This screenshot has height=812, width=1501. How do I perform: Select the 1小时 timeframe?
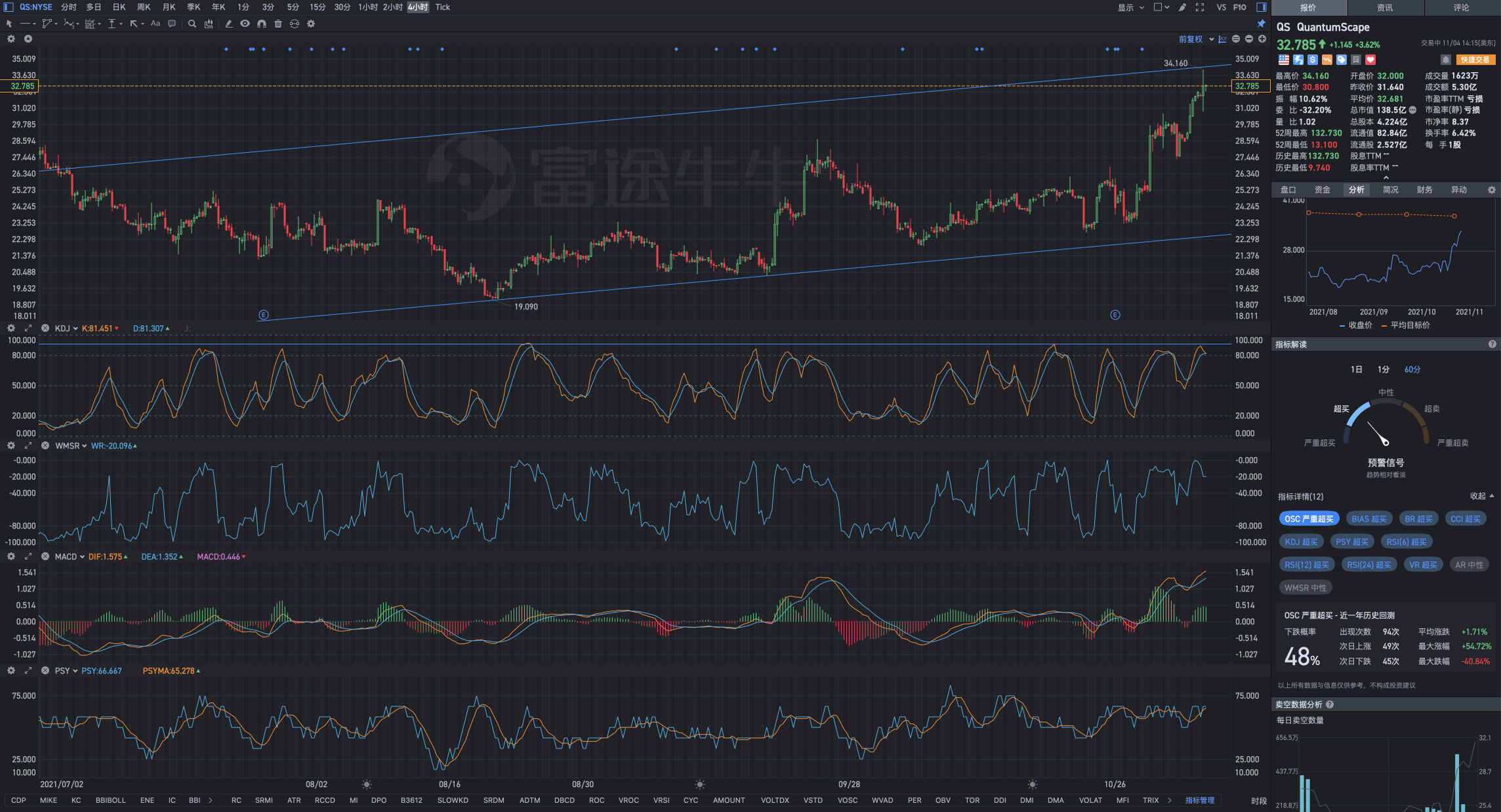[x=367, y=7]
